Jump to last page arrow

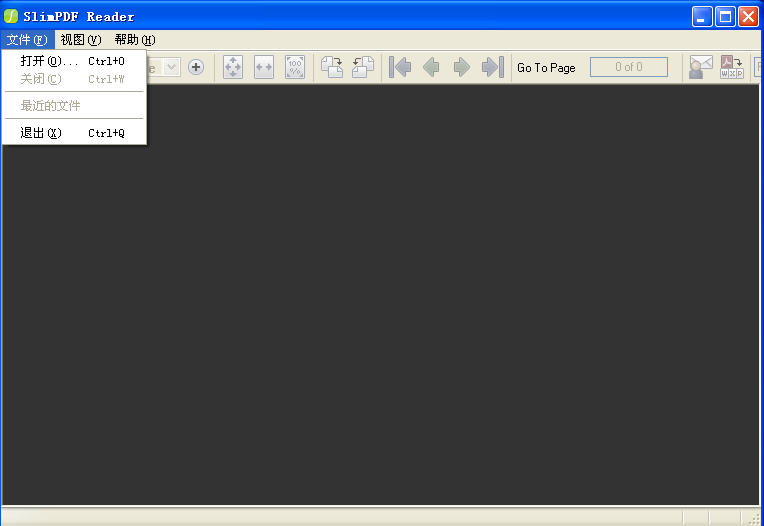point(492,67)
